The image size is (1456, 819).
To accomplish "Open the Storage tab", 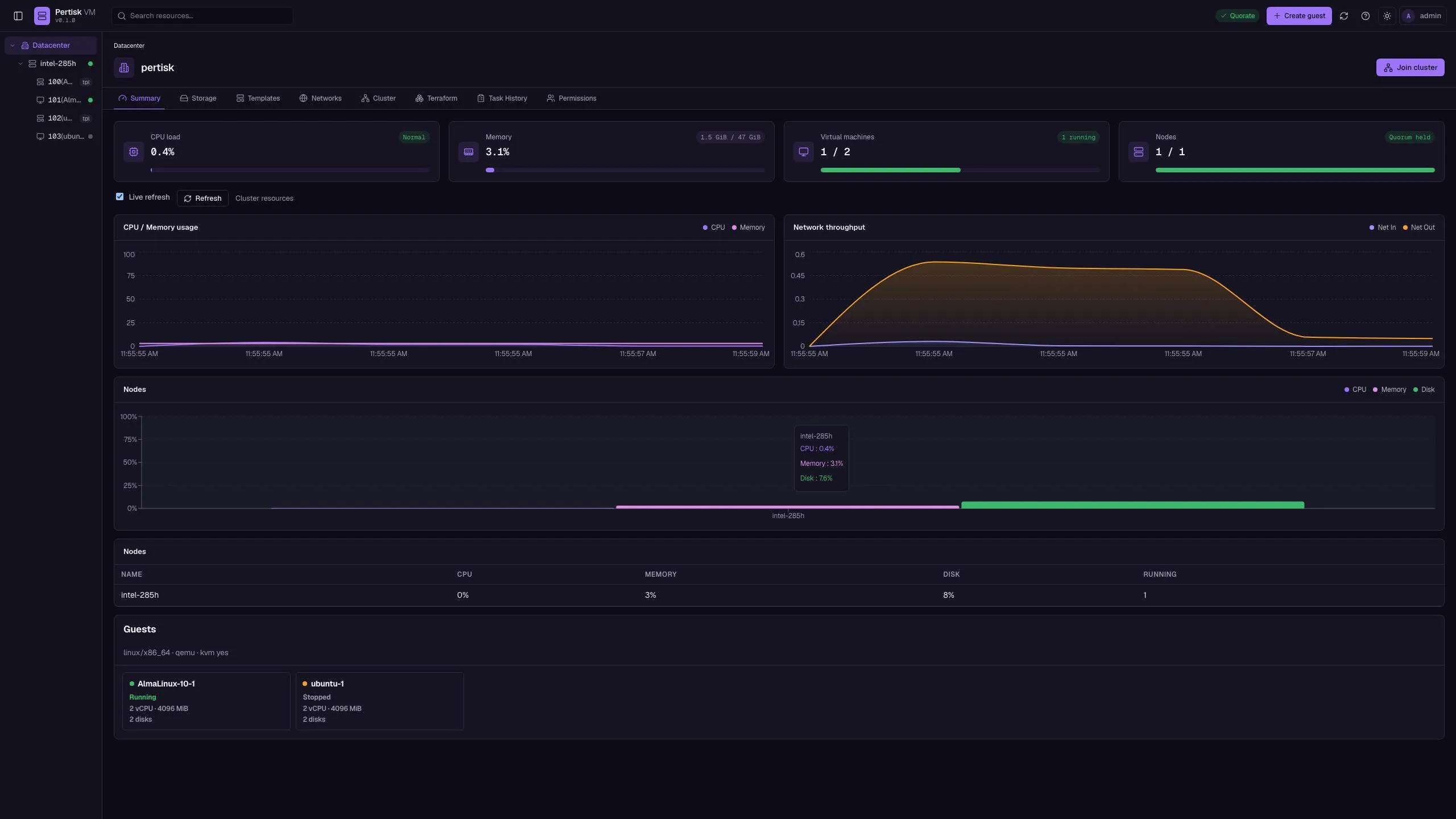I will pos(198,98).
